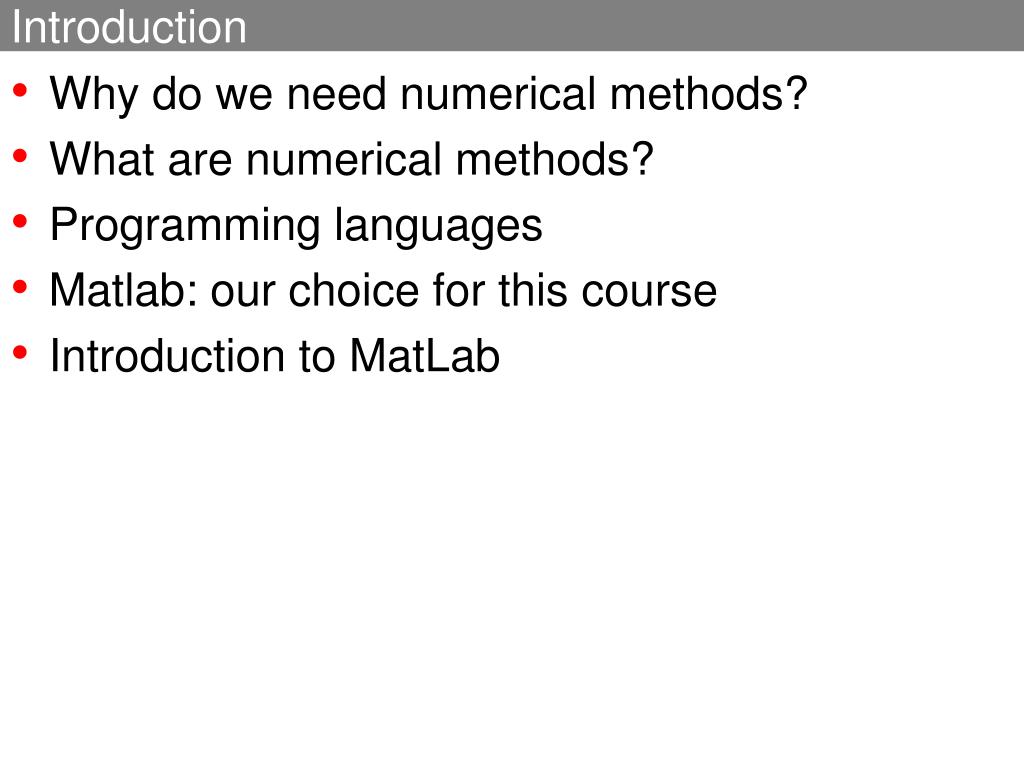Click the word "MatLab" in last bullet

click(x=424, y=356)
